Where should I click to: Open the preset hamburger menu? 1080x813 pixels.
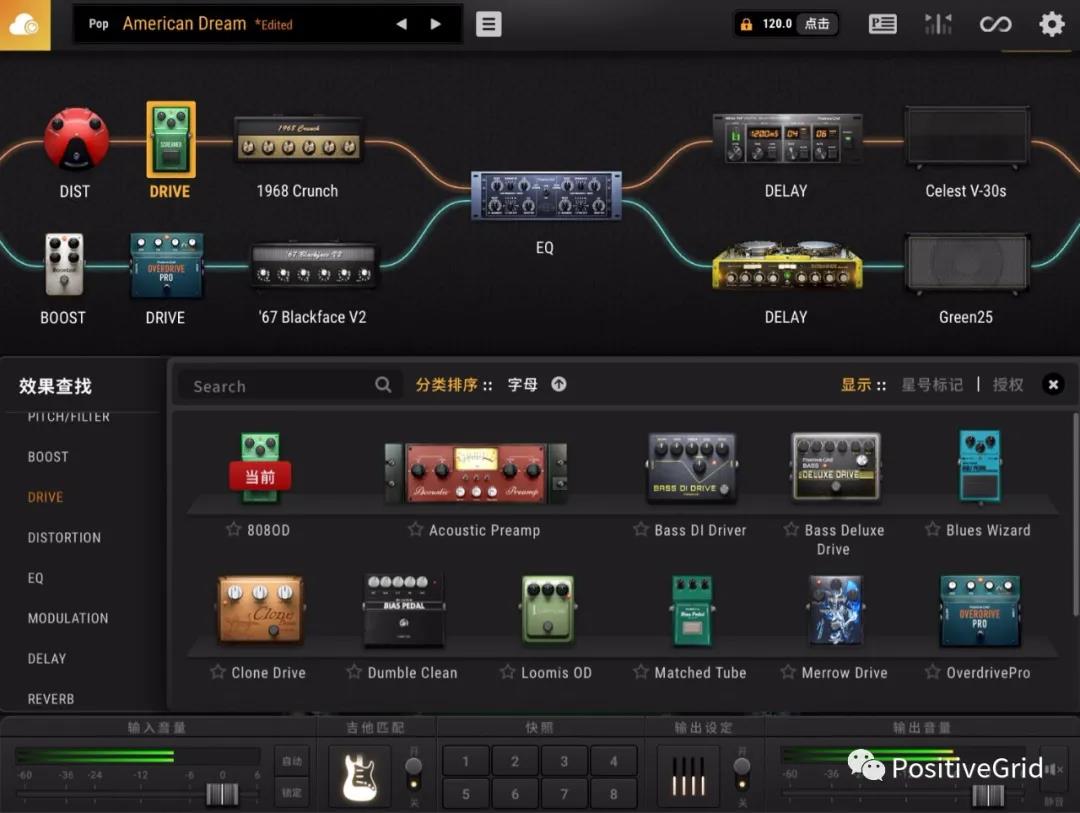488,24
